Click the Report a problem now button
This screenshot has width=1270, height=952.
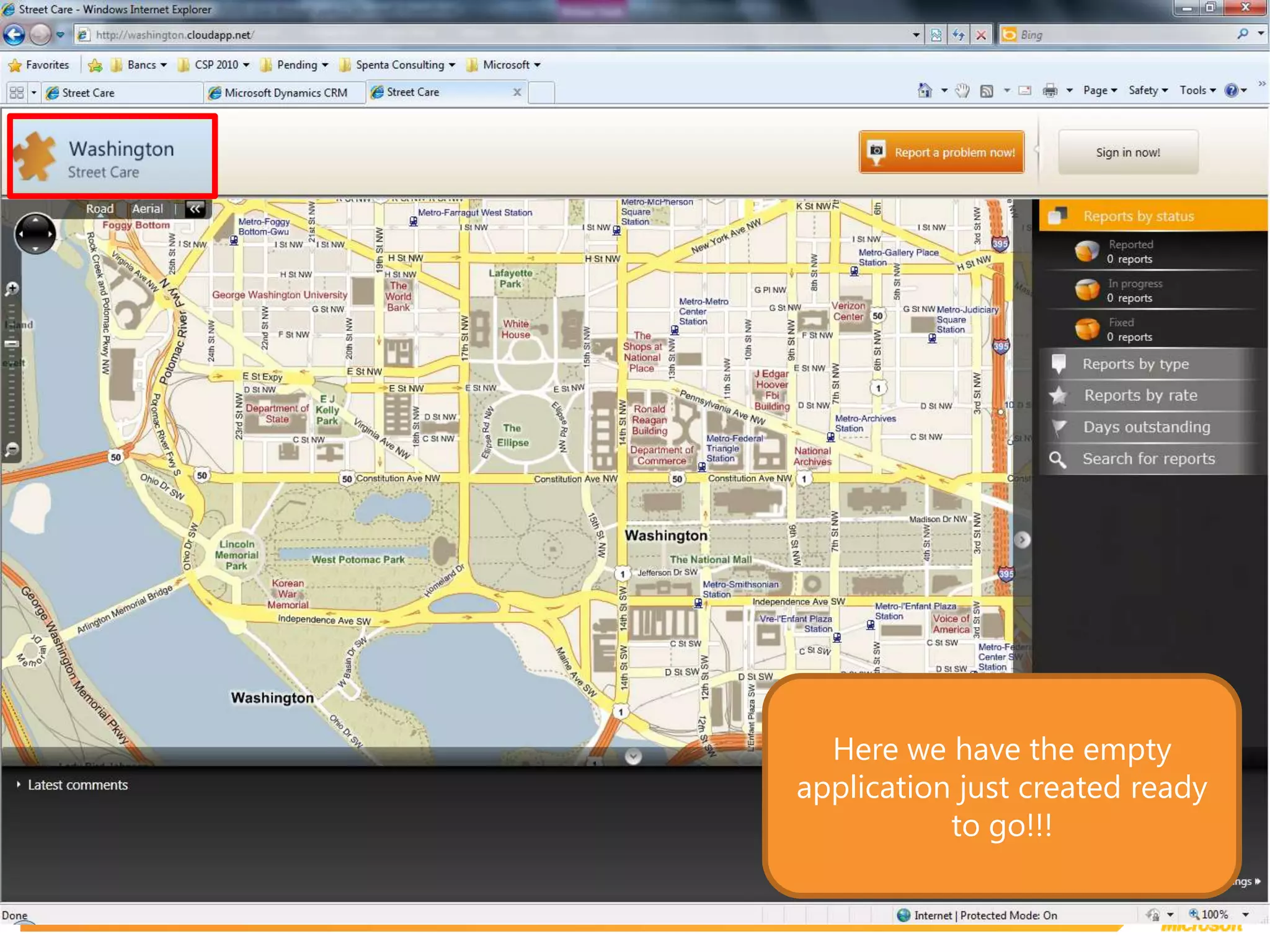941,152
